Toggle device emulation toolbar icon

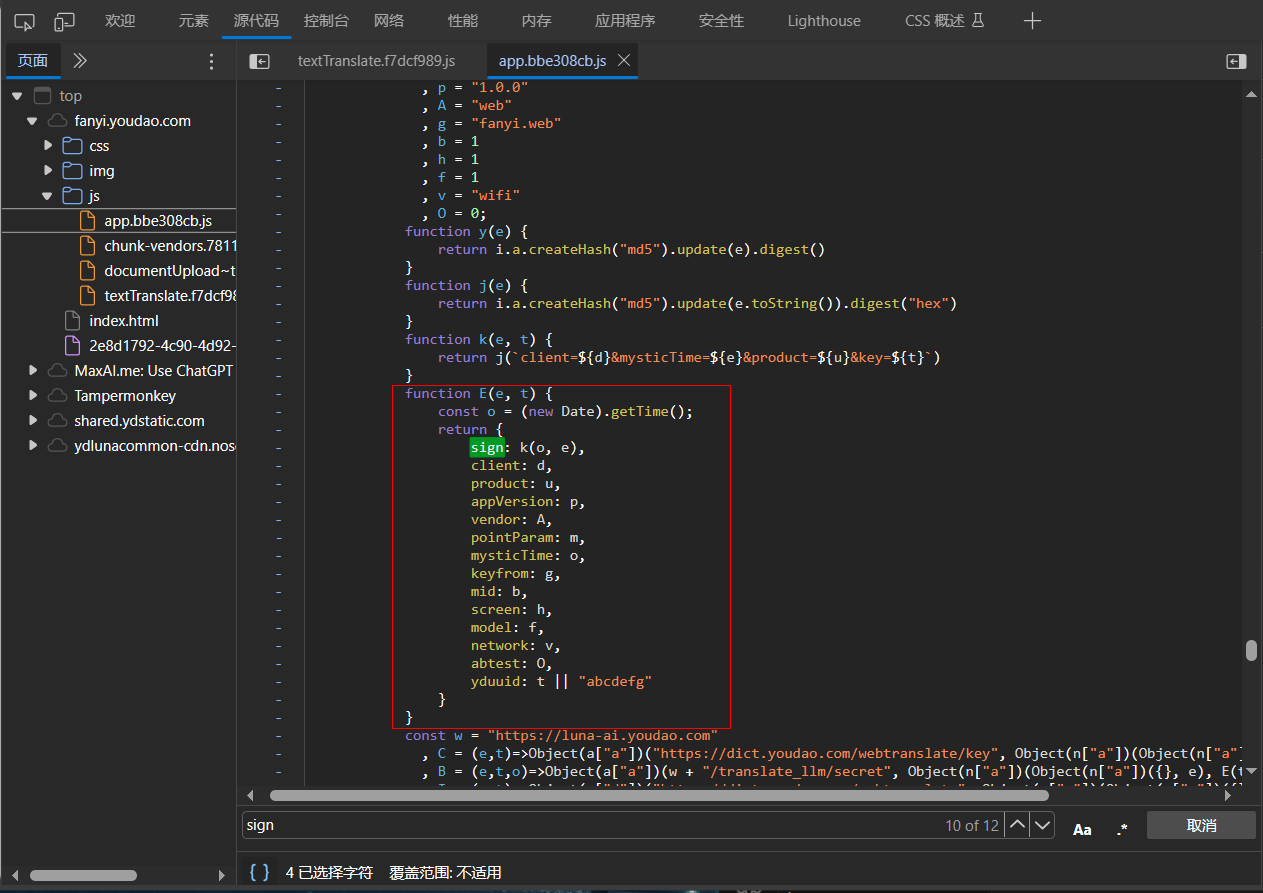[65, 21]
